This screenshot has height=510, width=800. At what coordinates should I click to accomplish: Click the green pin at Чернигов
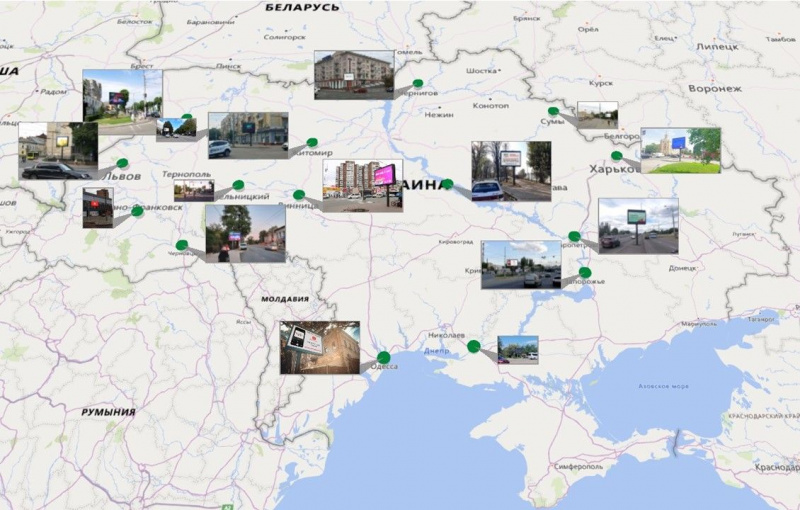pyautogui.click(x=418, y=85)
